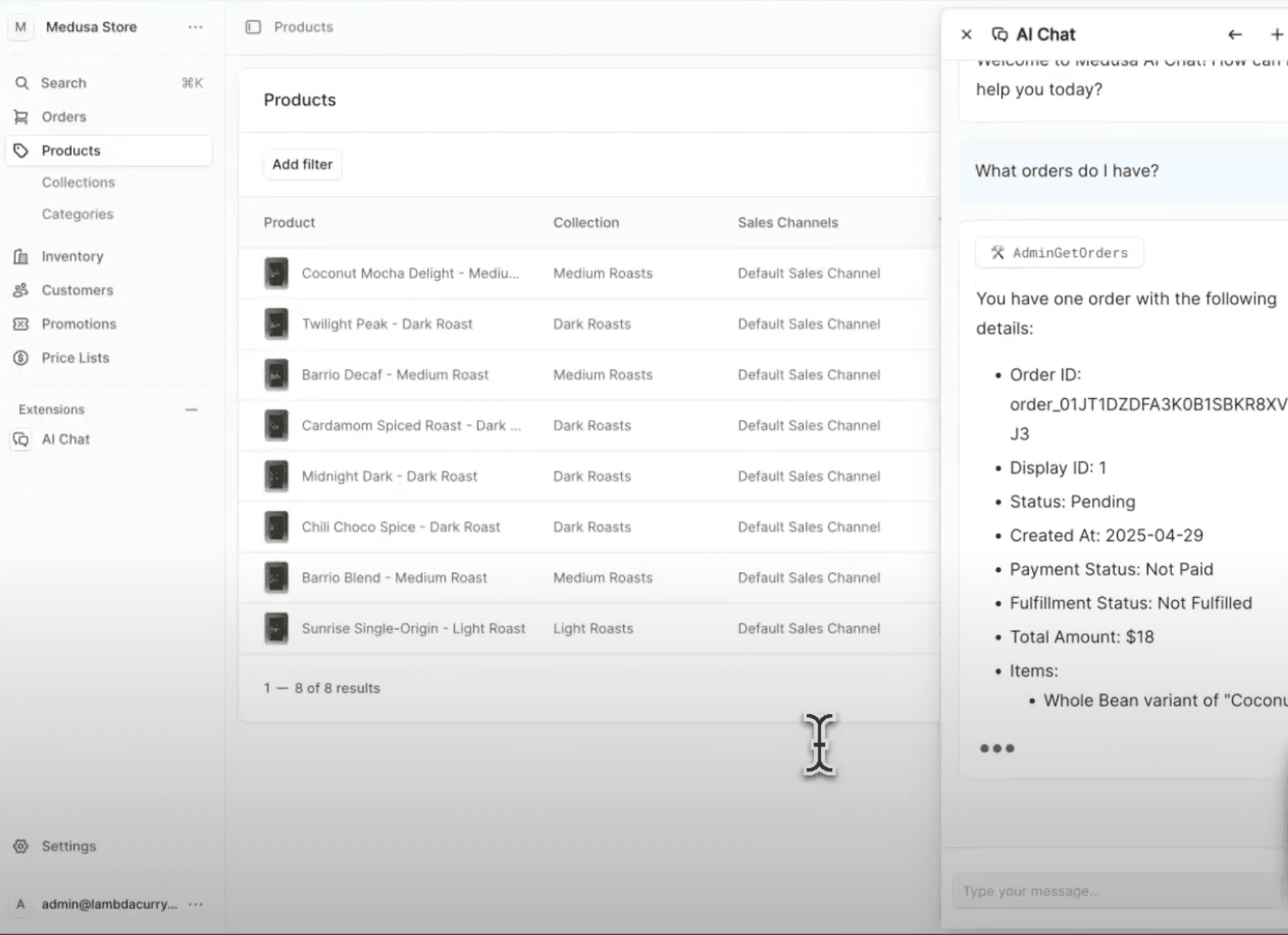The width and height of the screenshot is (1288, 935).
Task: Navigate to Customers page
Action: tap(77, 290)
